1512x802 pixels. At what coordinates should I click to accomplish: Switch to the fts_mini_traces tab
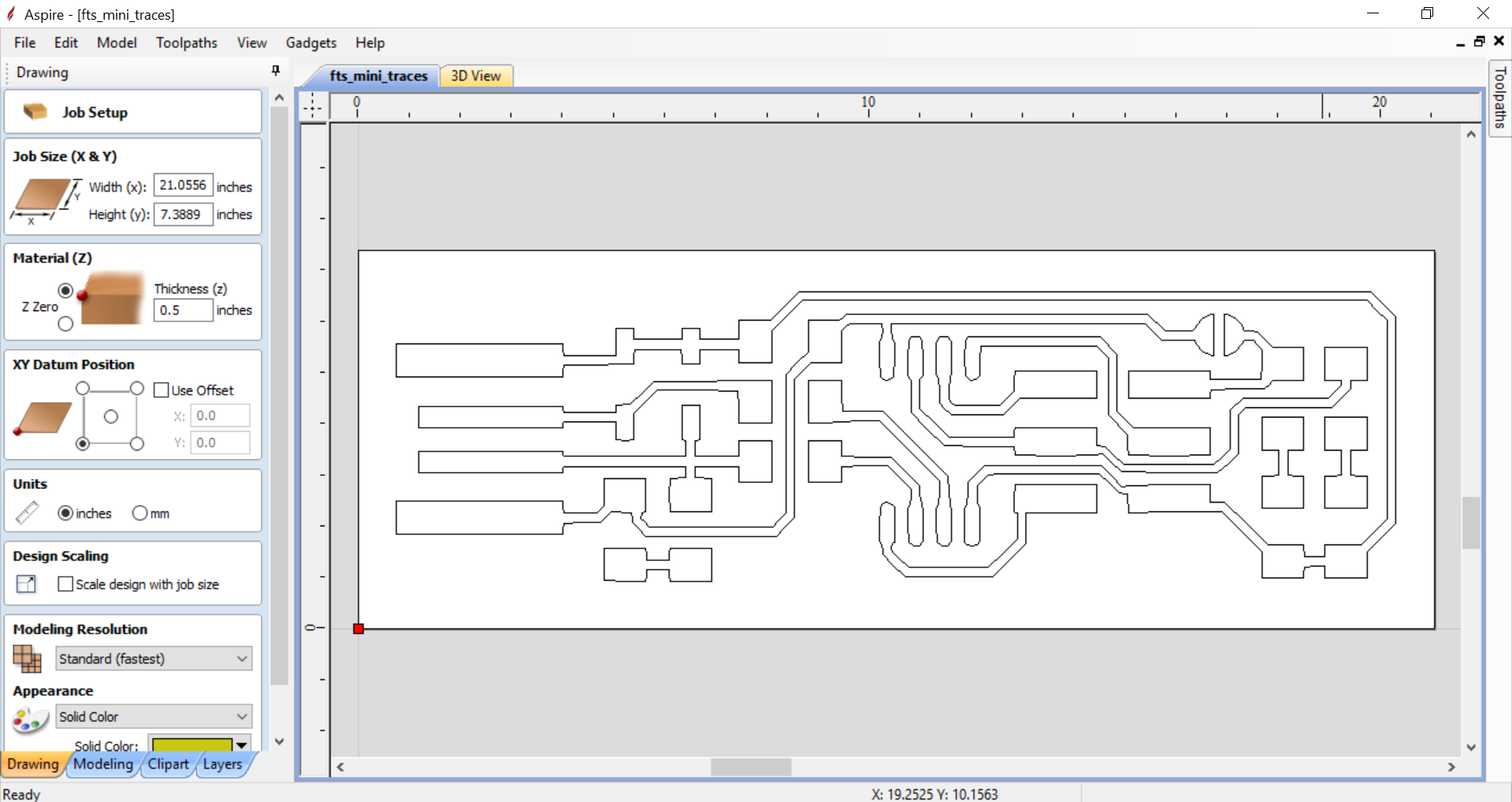point(378,76)
